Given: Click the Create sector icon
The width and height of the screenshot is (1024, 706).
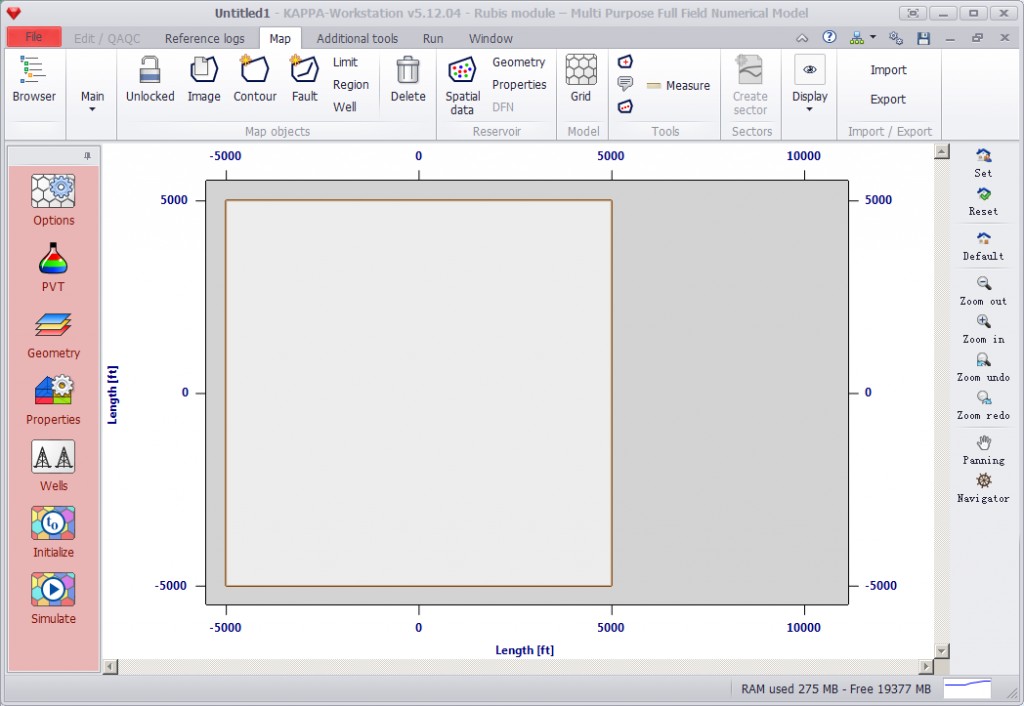Looking at the screenshot, I should [750, 70].
